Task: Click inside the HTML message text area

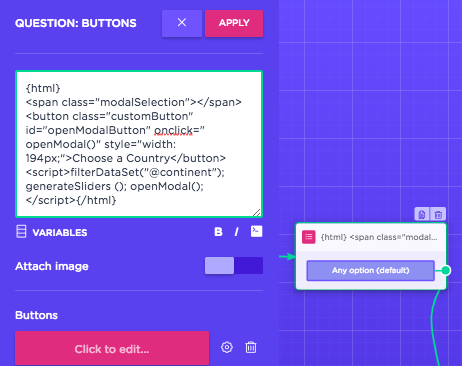Action: point(139,144)
